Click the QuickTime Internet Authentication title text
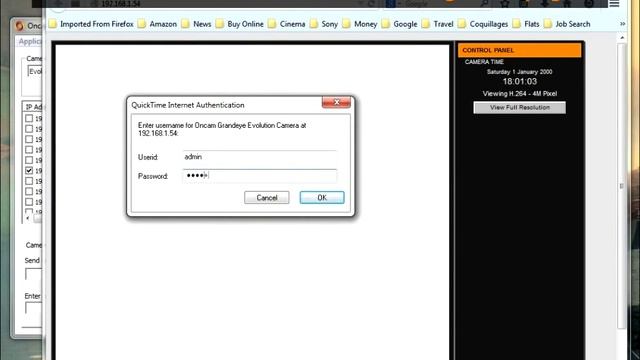The height and width of the screenshot is (360, 640). (188, 105)
